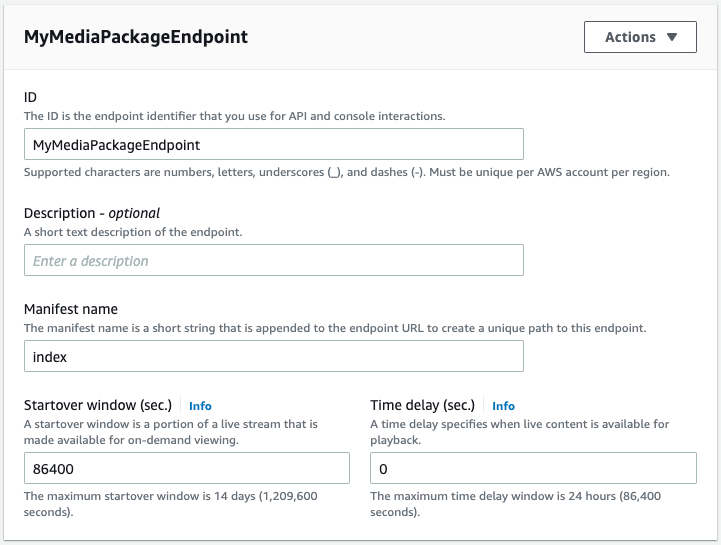Edit the Startover window value 86400

coord(187,468)
